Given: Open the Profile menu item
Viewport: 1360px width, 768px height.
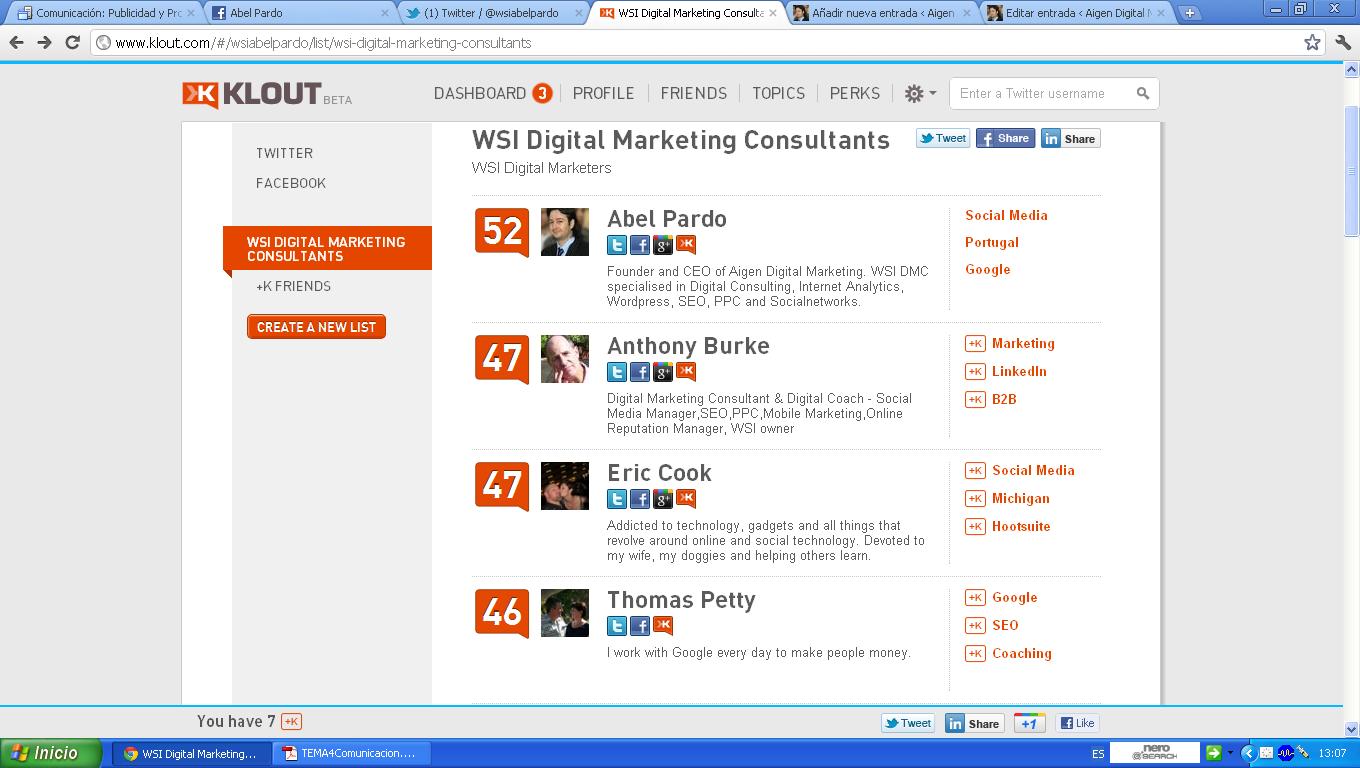Looking at the screenshot, I should [x=603, y=93].
